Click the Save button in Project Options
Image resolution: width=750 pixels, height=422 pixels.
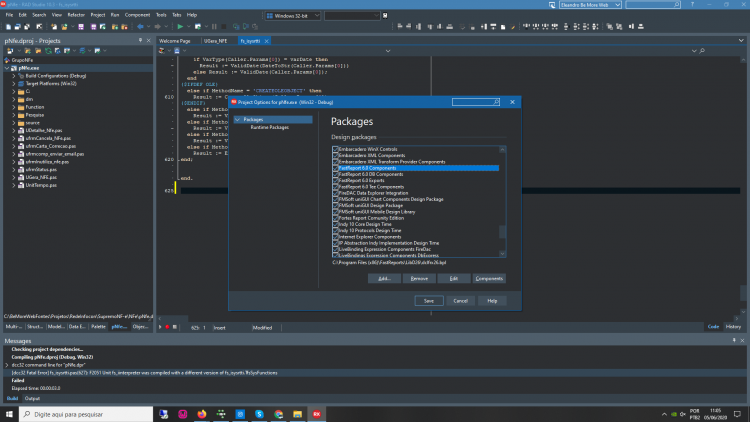tap(429, 301)
